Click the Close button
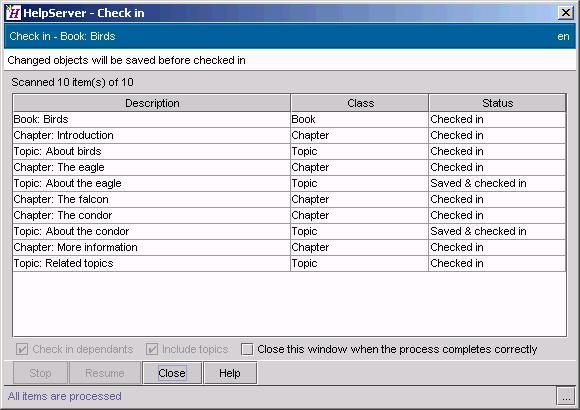Screen dimensions: 580x410 [x=172, y=373]
